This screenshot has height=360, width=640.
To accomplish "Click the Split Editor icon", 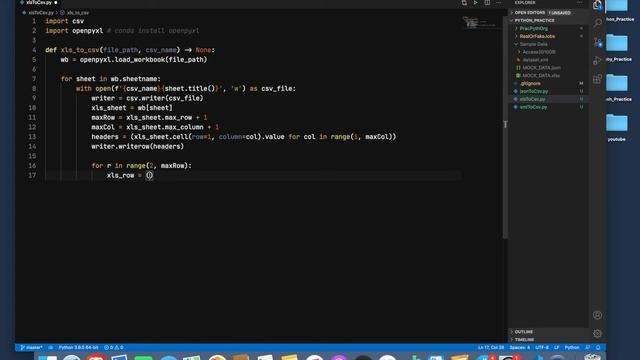I will point(487,3).
